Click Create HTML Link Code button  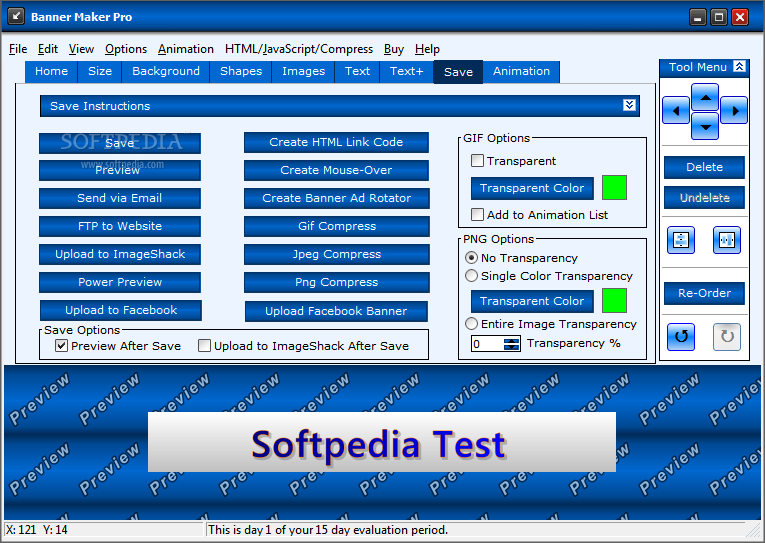pyautogui.click(x=336, y=142)
